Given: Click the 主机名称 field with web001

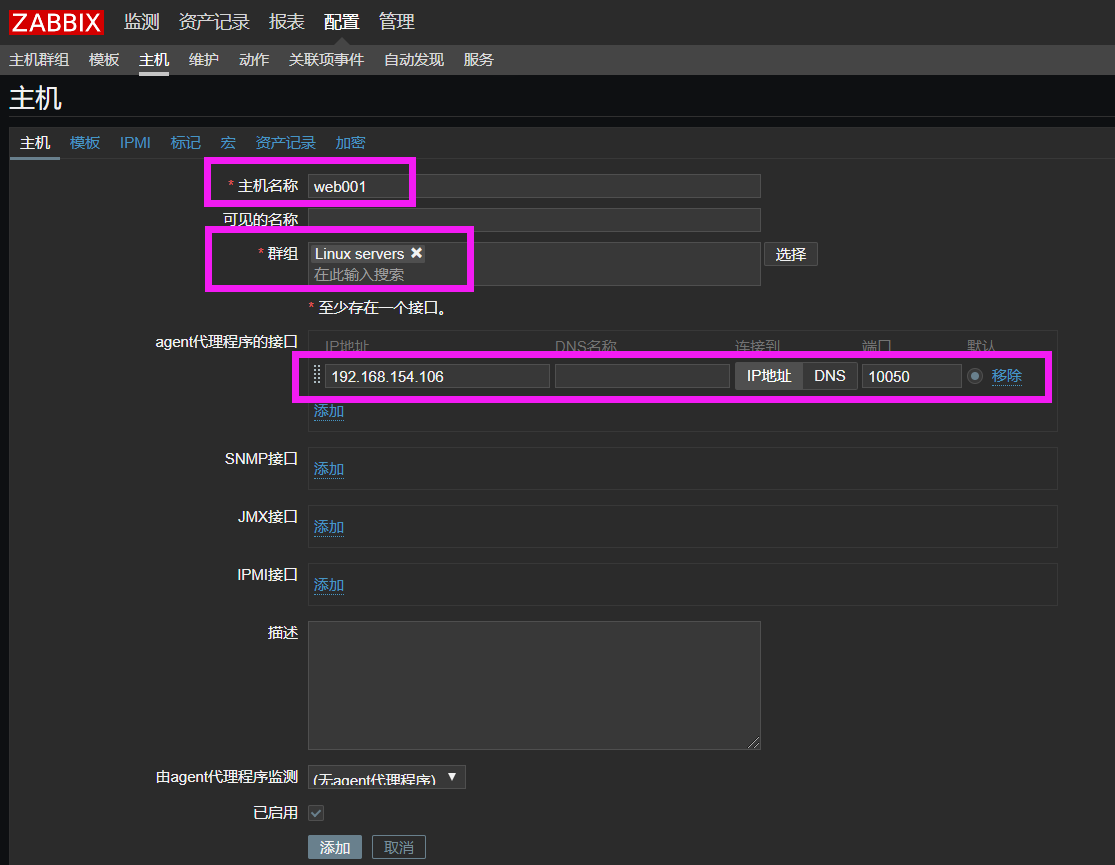Looking at the screenshot, I should coord(534,186).
